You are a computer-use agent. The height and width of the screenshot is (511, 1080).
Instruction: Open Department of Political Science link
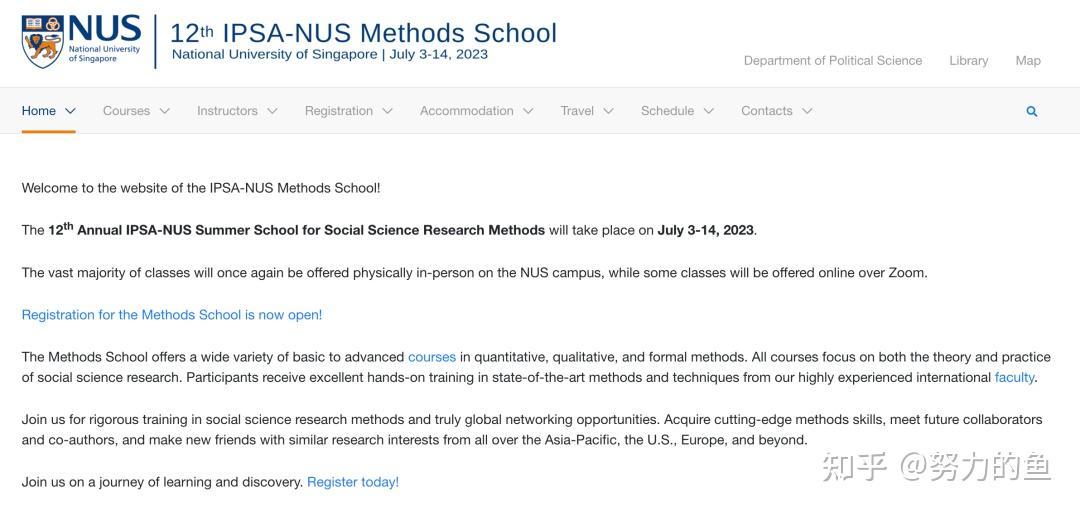click(833, 61)
